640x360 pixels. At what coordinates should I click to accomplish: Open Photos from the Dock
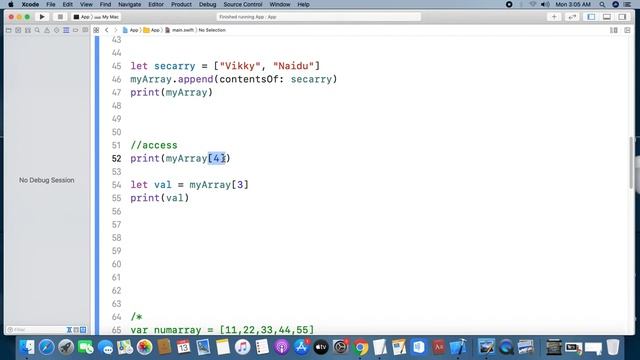pyautogui.click(x=144, y=347)
